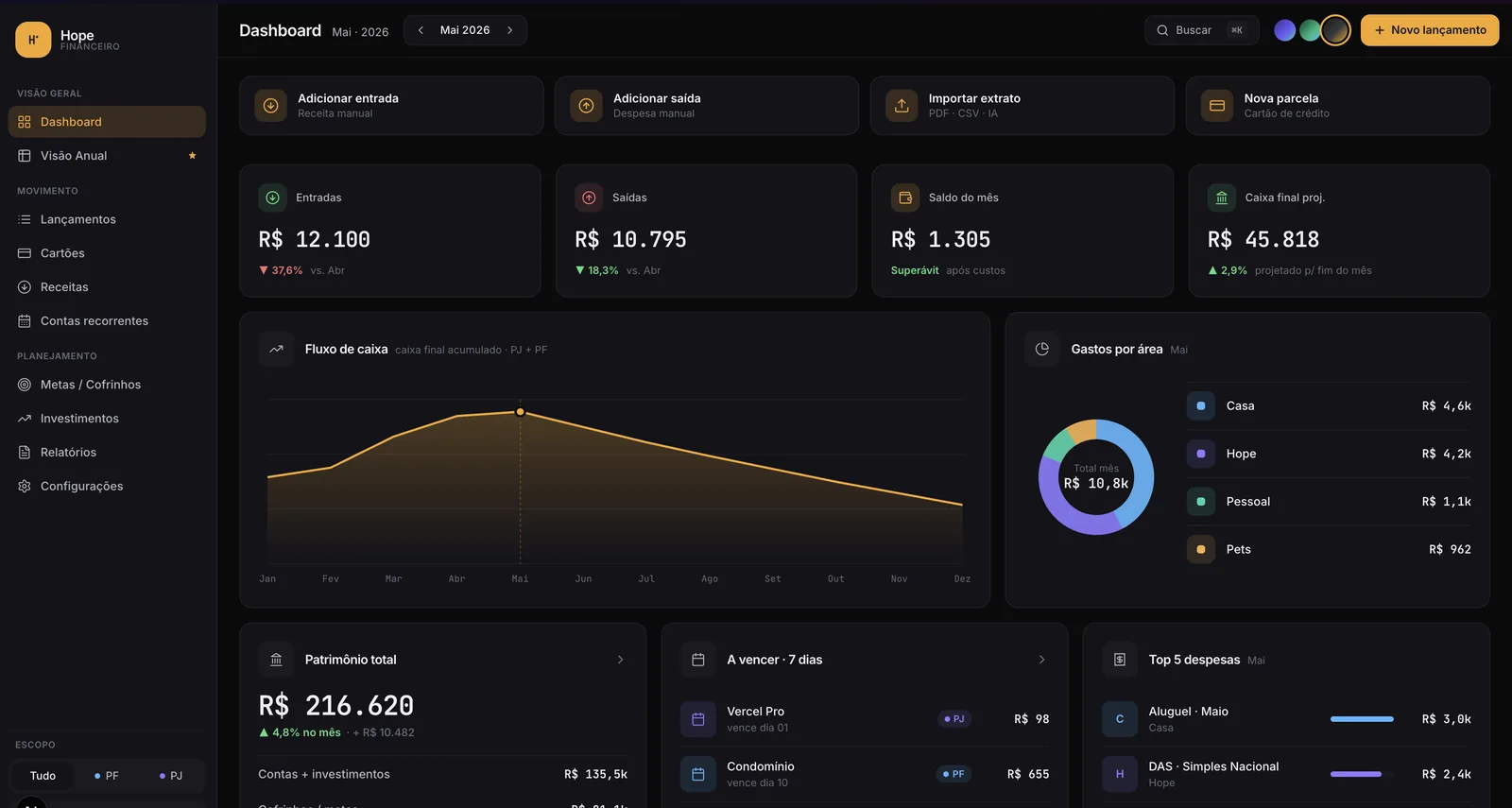Select the PJ scope option
This screenshot has width=1512, height=808.
coord(170,776)
